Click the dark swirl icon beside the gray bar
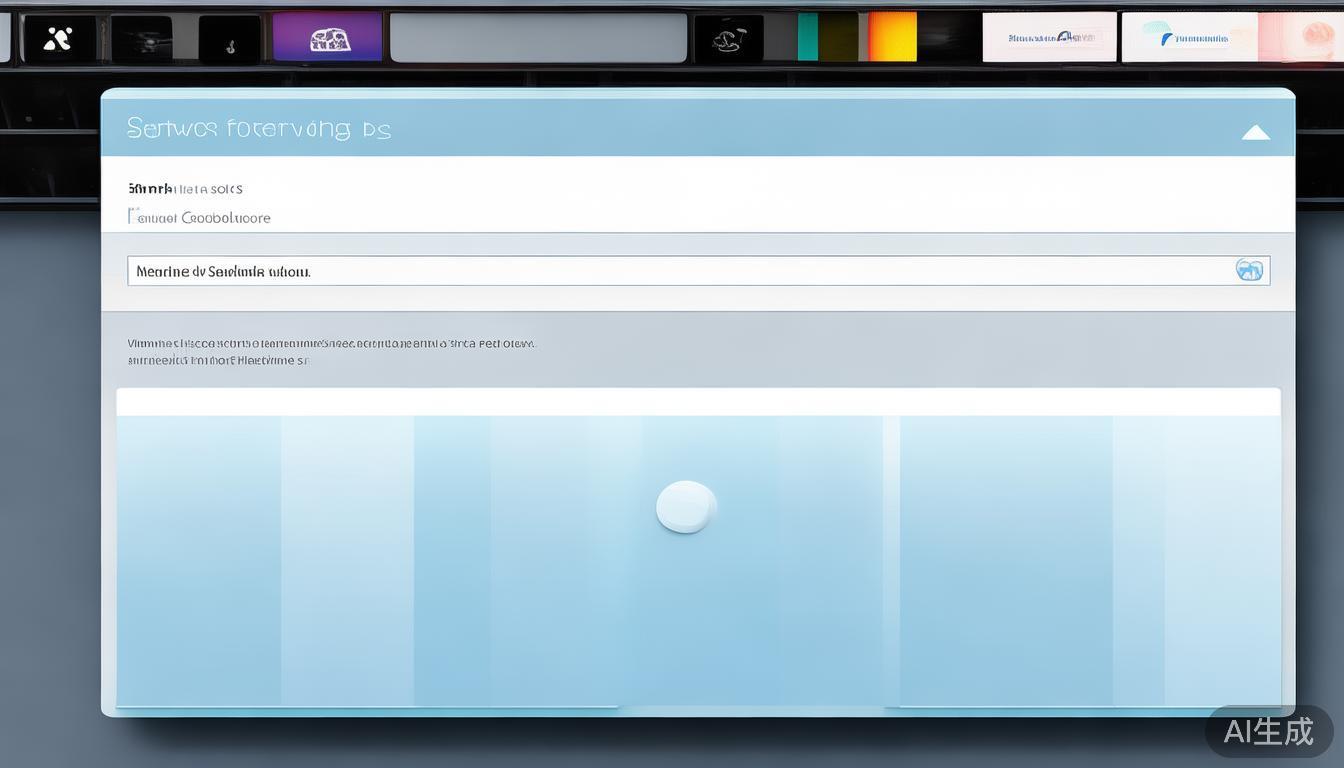 tap(728, 39)
